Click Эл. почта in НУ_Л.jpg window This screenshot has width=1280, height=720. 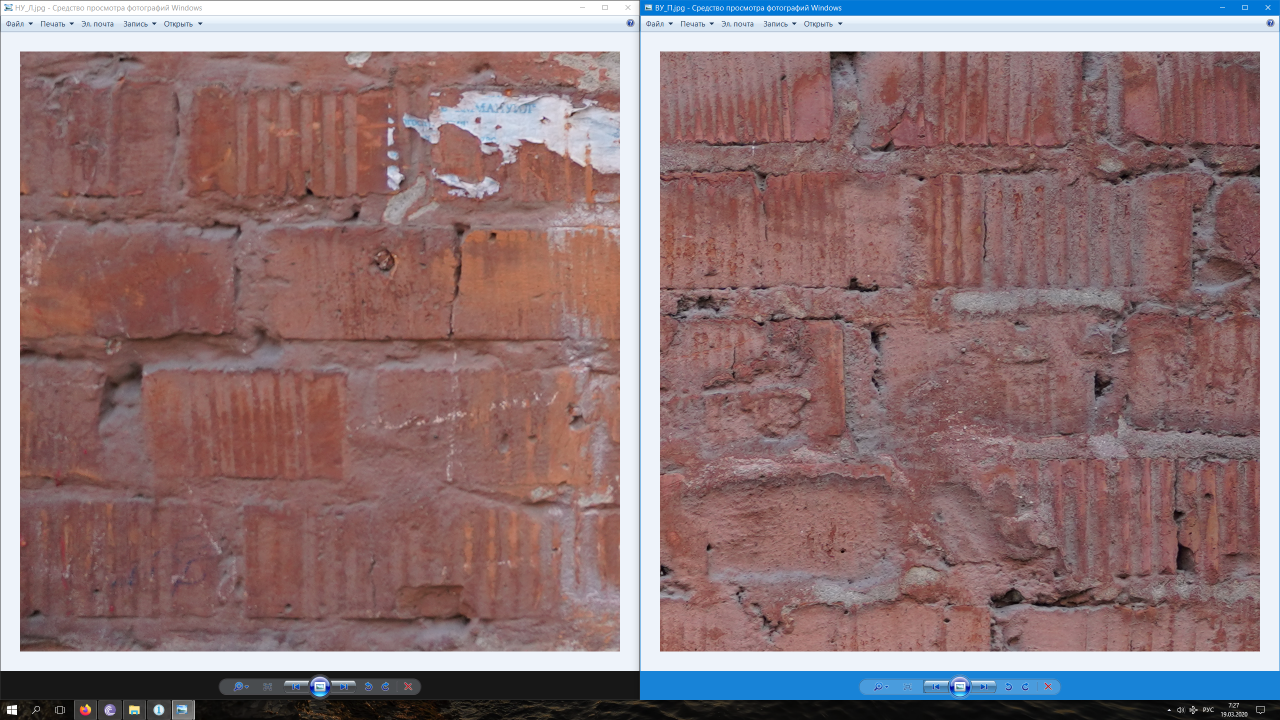98,23
